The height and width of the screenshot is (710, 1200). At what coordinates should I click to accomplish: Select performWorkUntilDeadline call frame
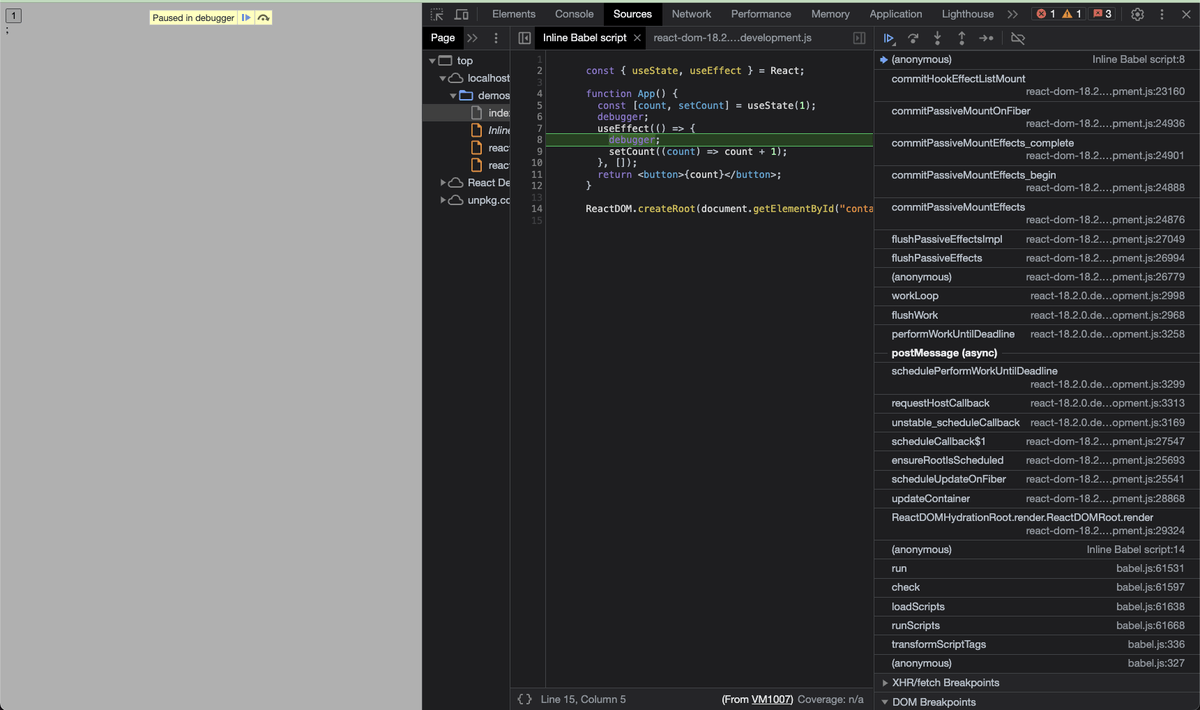[1037, 334]
